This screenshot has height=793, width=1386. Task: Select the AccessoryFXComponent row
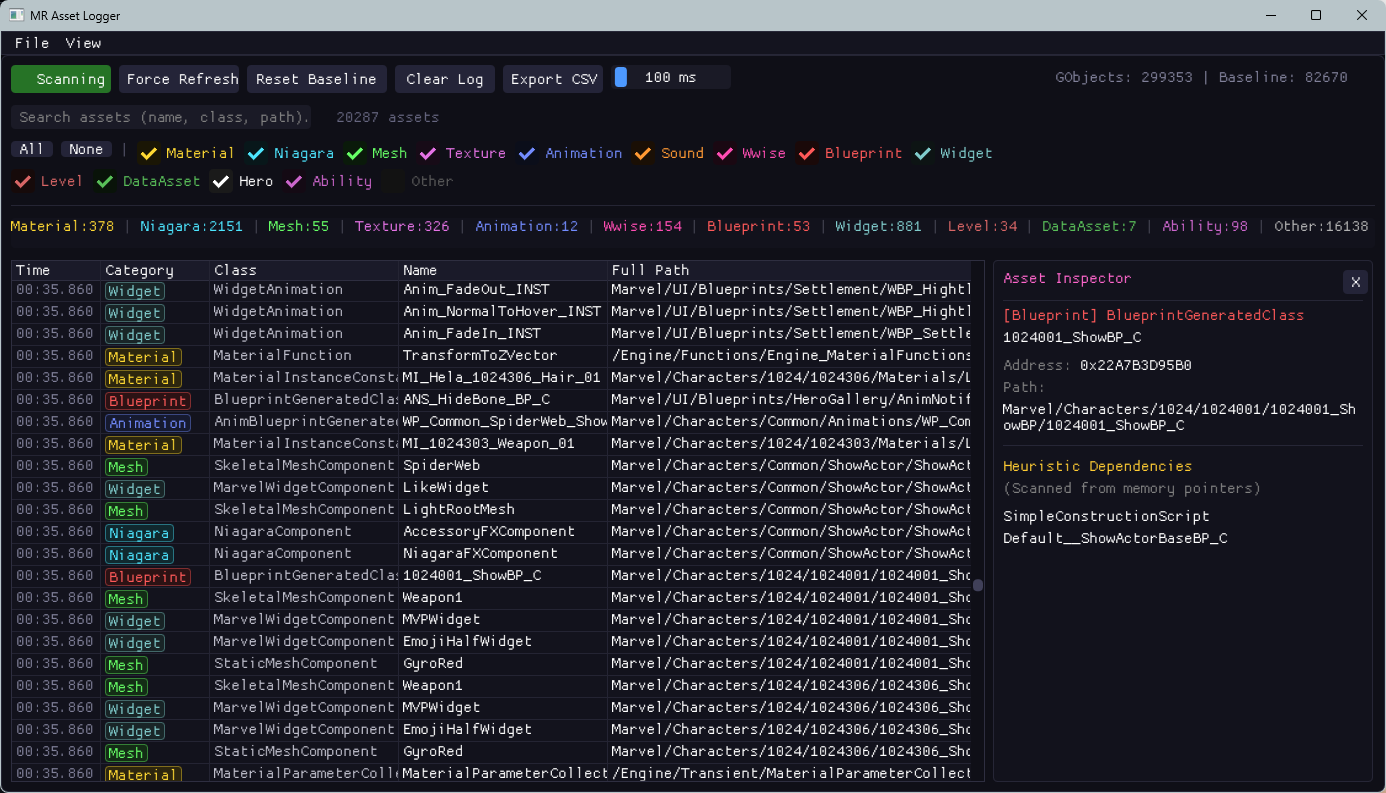click(491, 531)
